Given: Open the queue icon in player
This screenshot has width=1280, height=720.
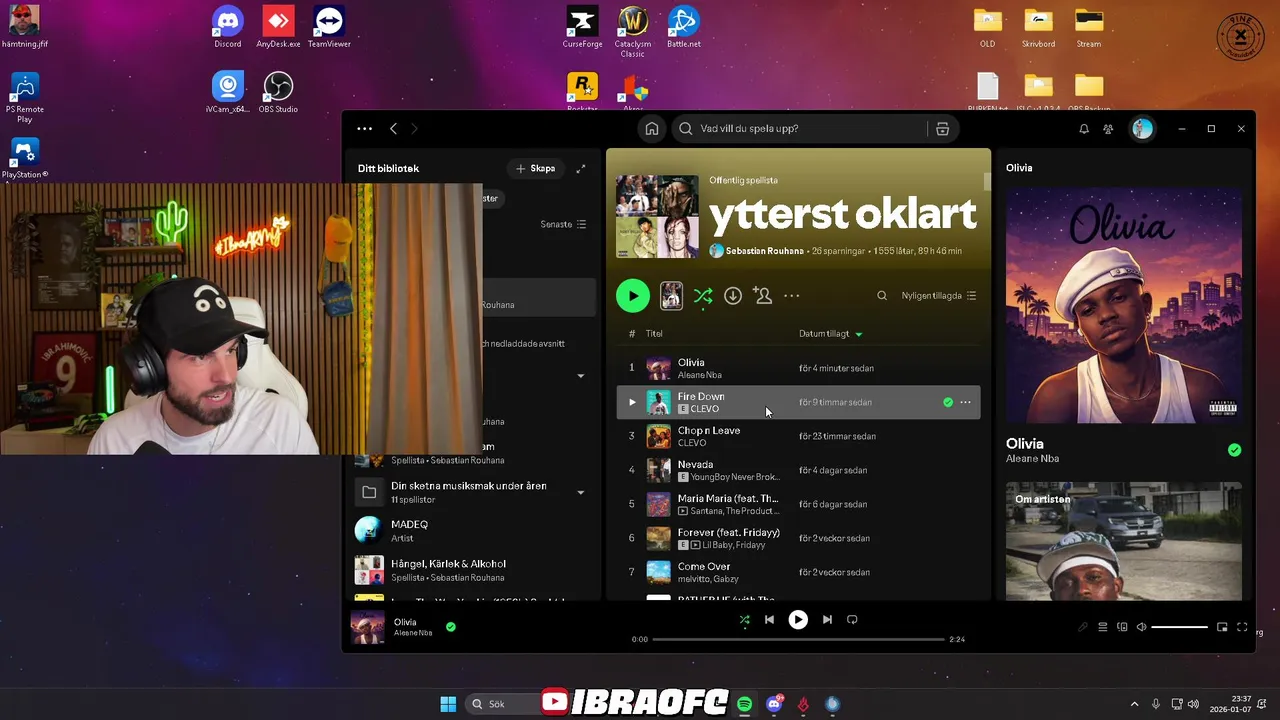Looking at the screenshot, I should (1103, 627).
